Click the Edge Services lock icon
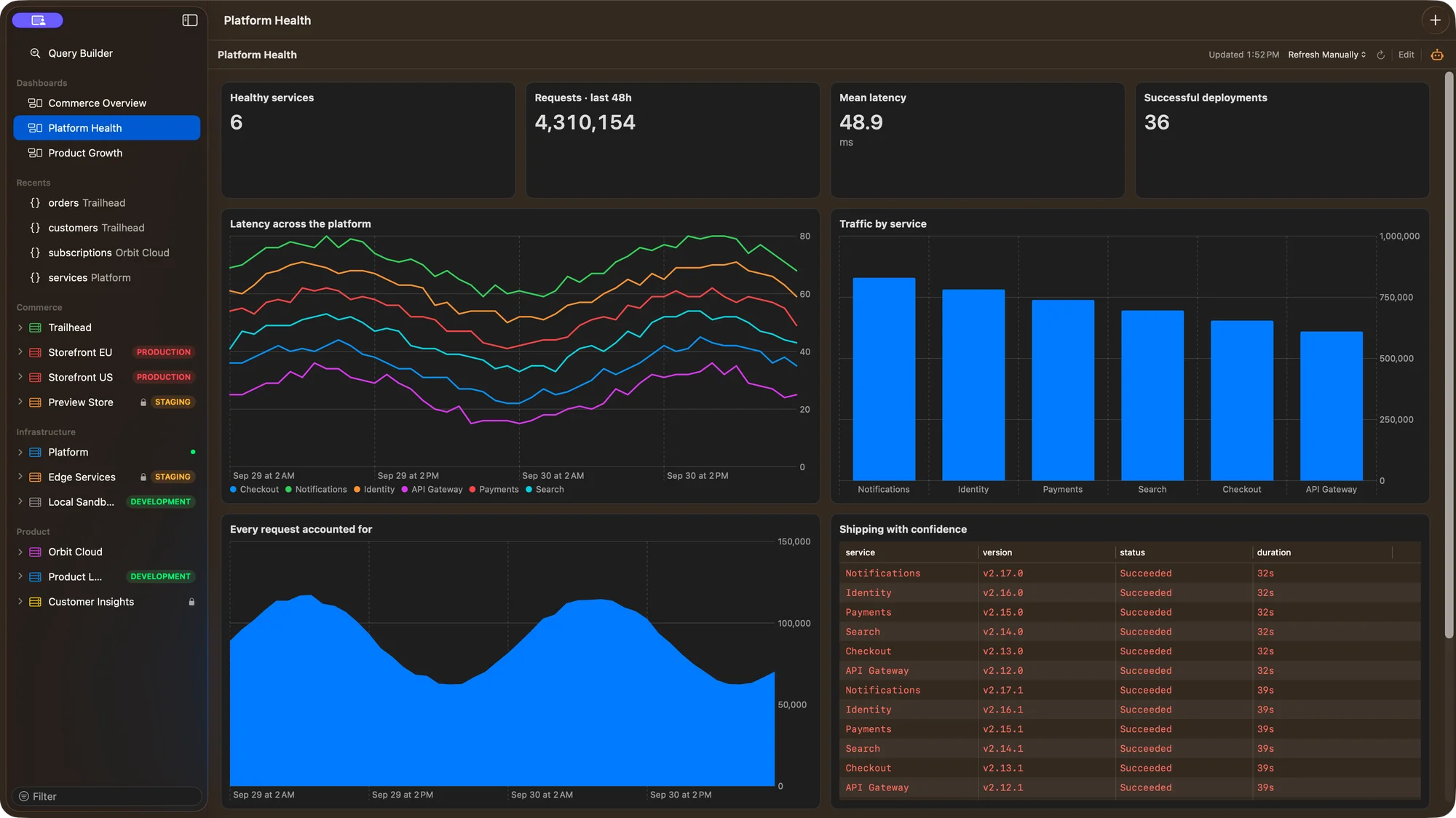Viewport: 1456px width, 818px height. point(143,477)
